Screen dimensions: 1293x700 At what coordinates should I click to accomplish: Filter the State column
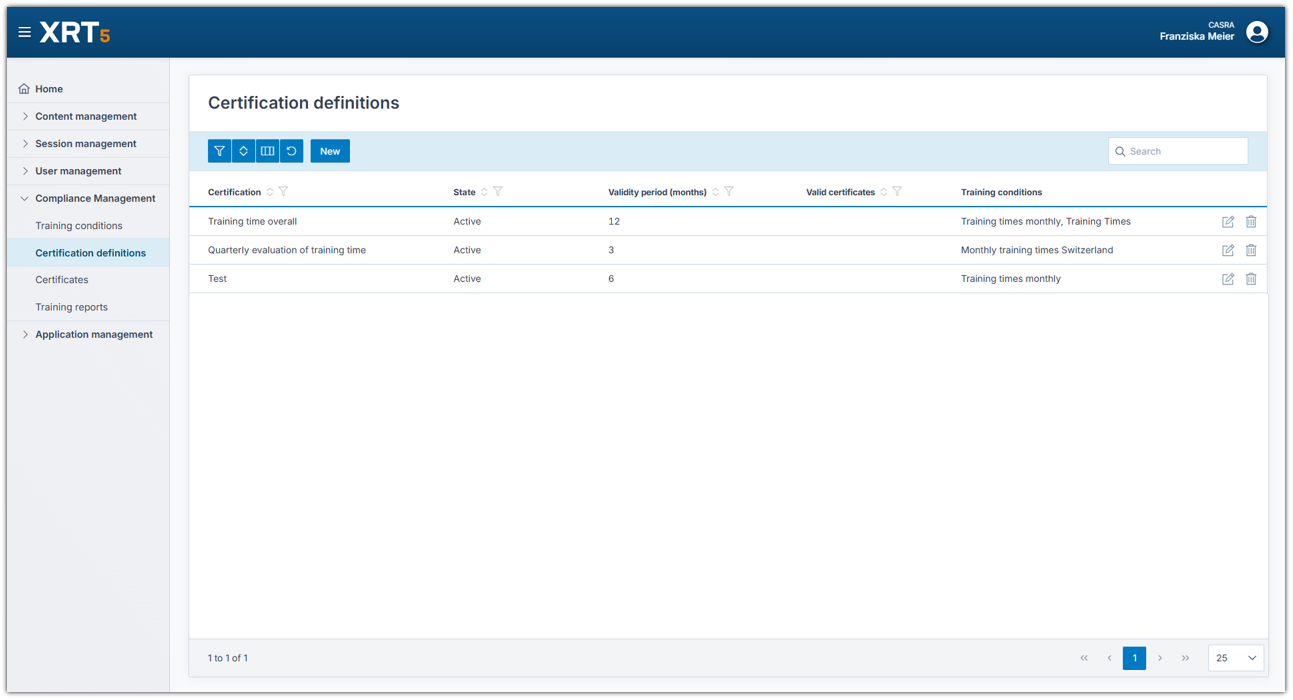498,192
